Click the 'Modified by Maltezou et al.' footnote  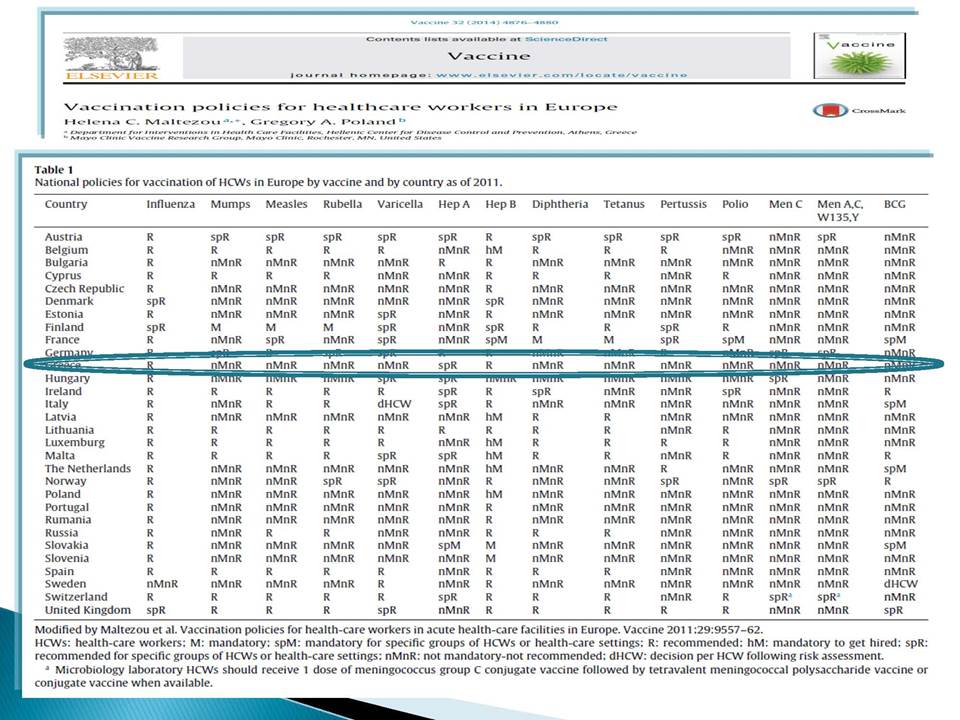pos(399,629)
